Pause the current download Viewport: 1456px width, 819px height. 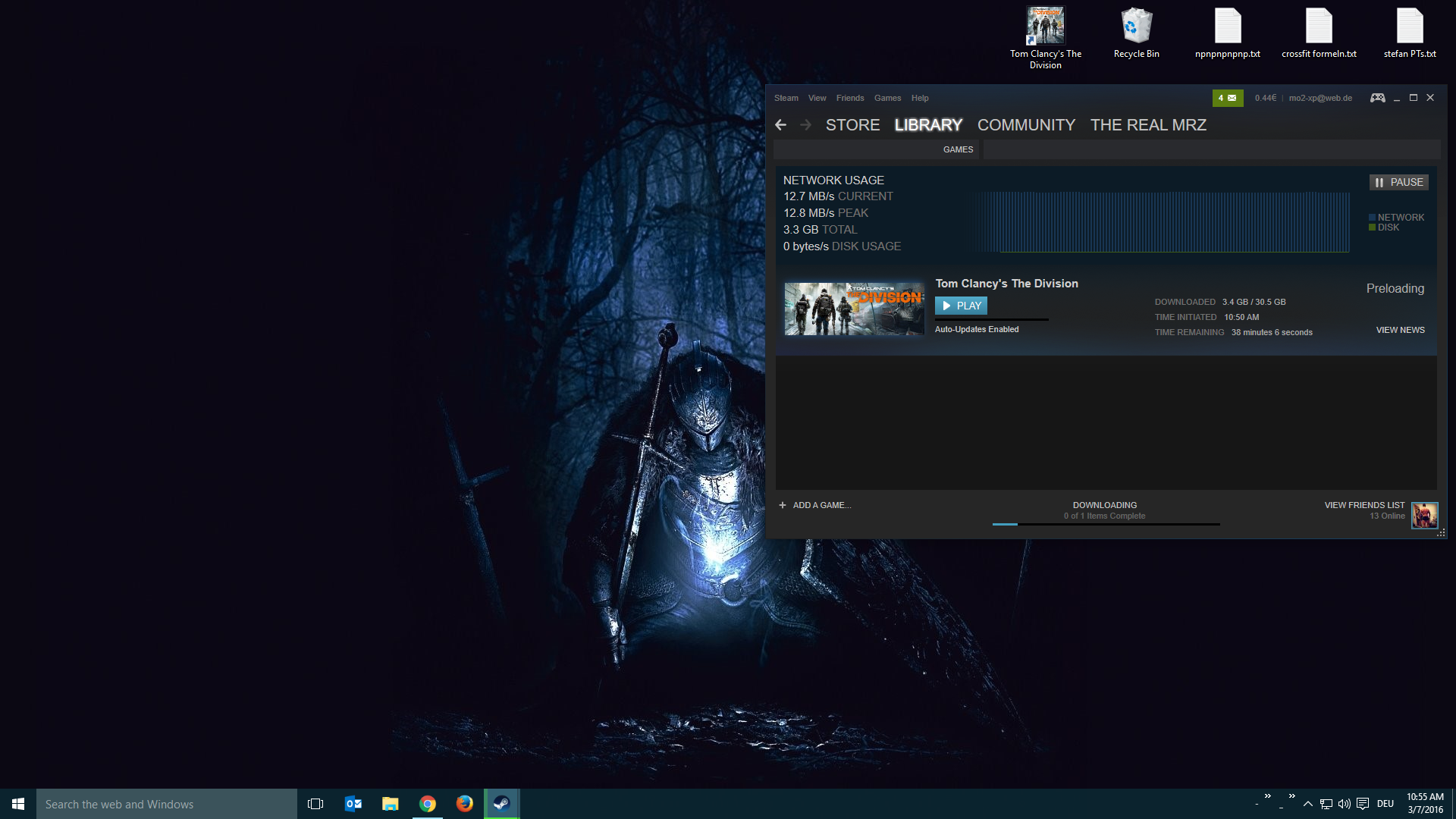[1398, 182]
